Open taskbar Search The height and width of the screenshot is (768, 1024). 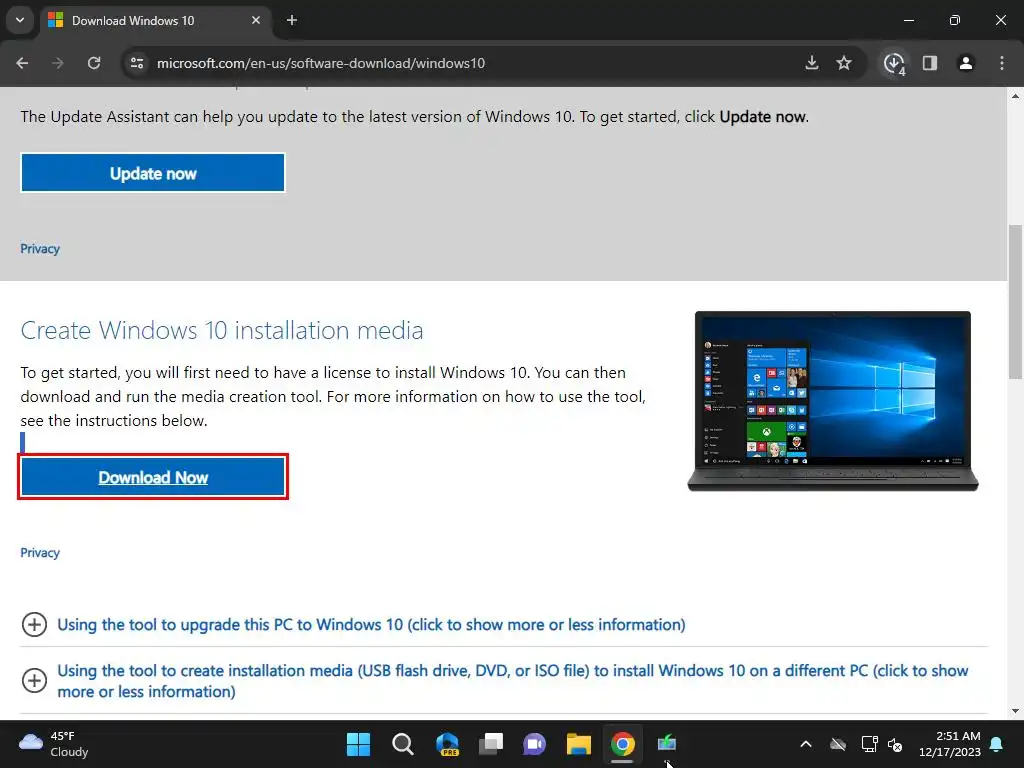click(402, 744)
